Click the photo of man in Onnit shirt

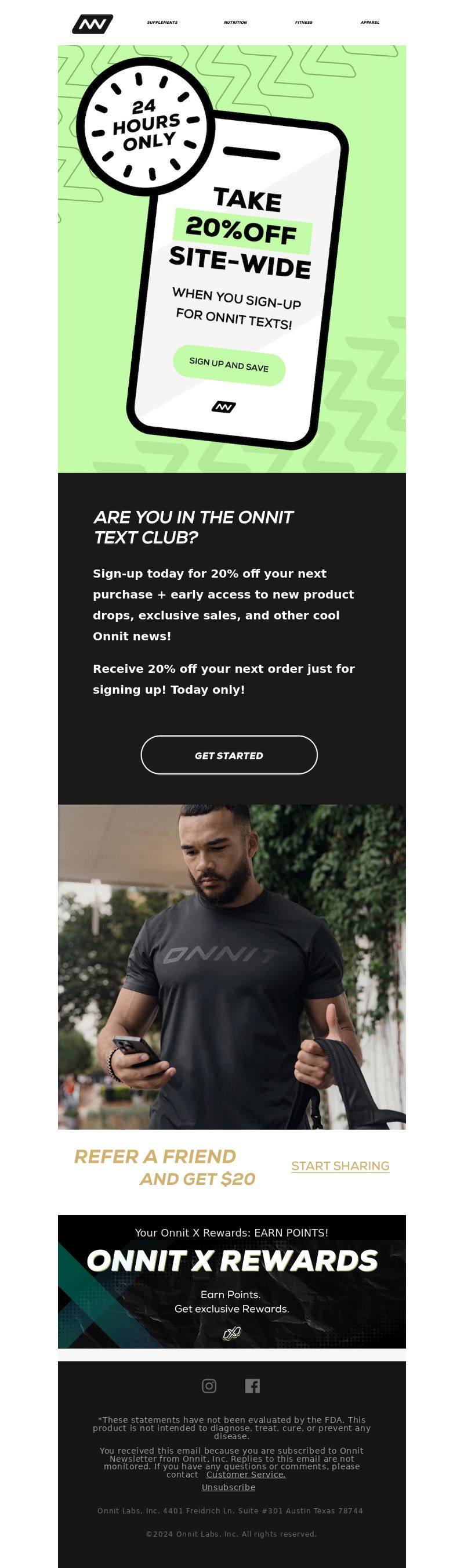[x=231, y=967]
